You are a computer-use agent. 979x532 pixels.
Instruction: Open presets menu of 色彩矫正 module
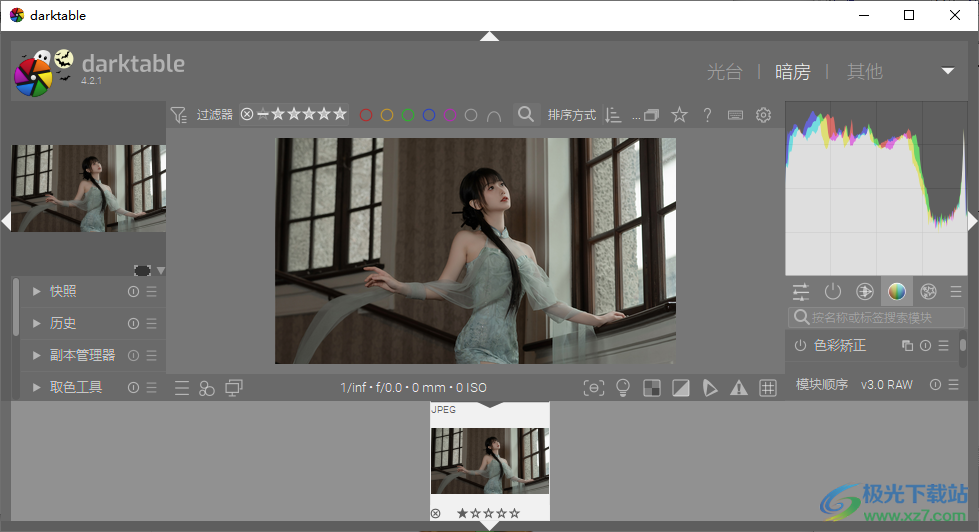tap(943, 345)
